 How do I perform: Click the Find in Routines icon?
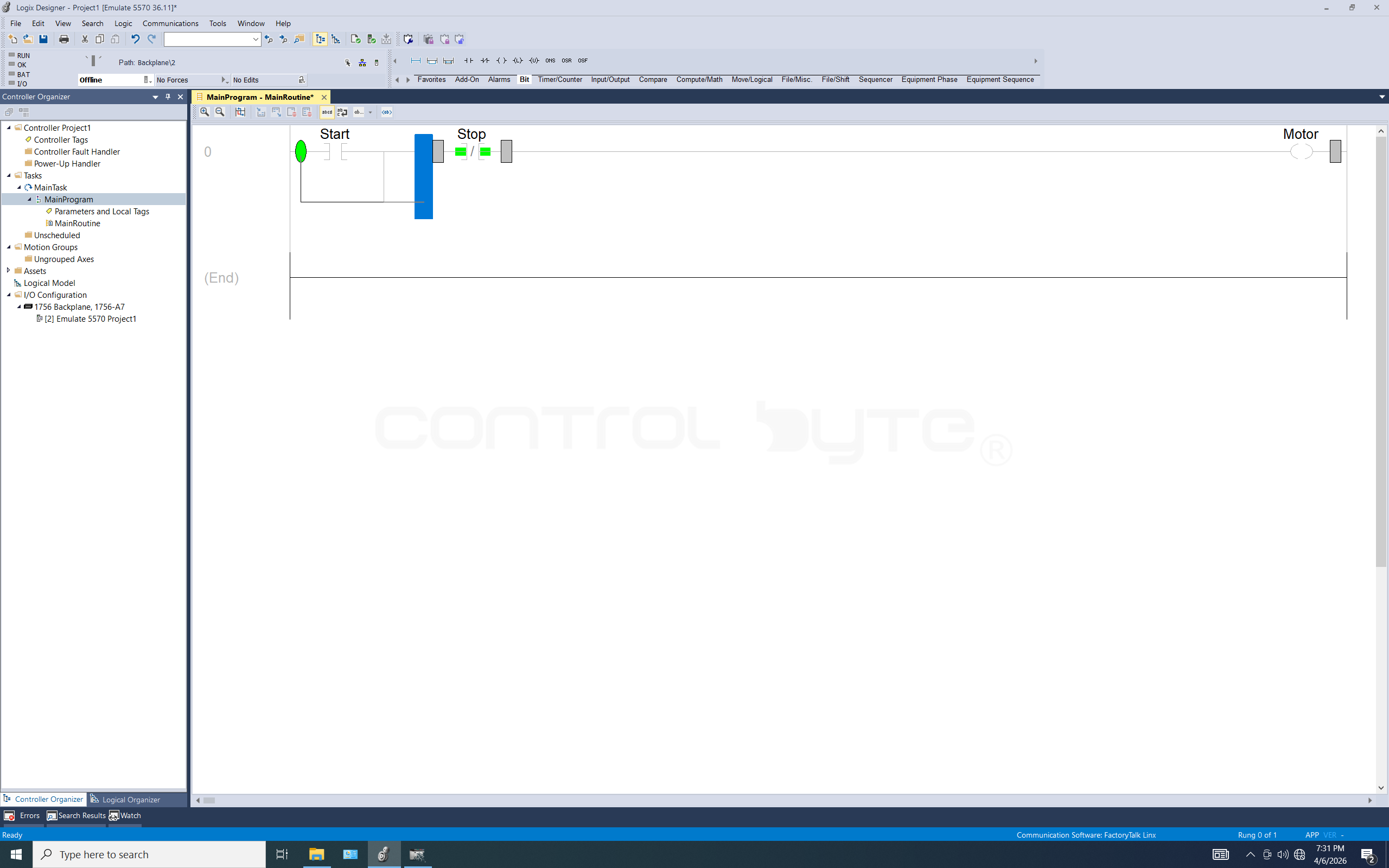(299, 39)
